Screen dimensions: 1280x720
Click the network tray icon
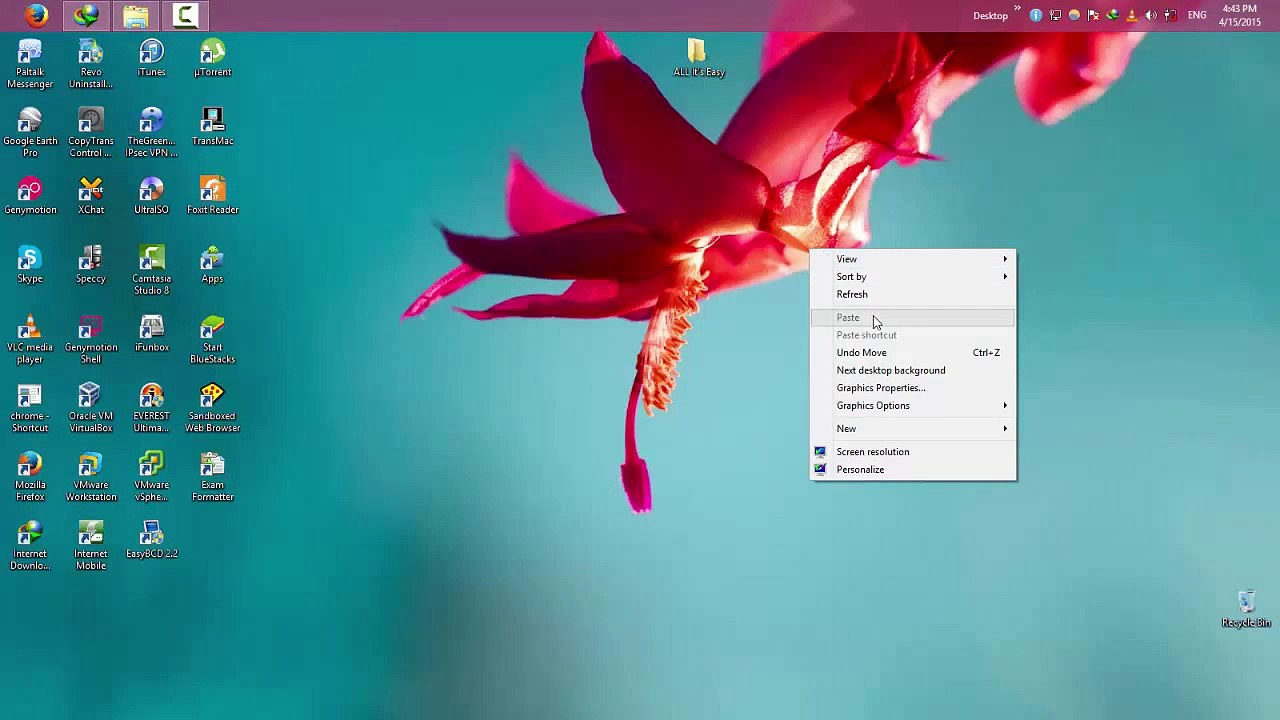1055,16
